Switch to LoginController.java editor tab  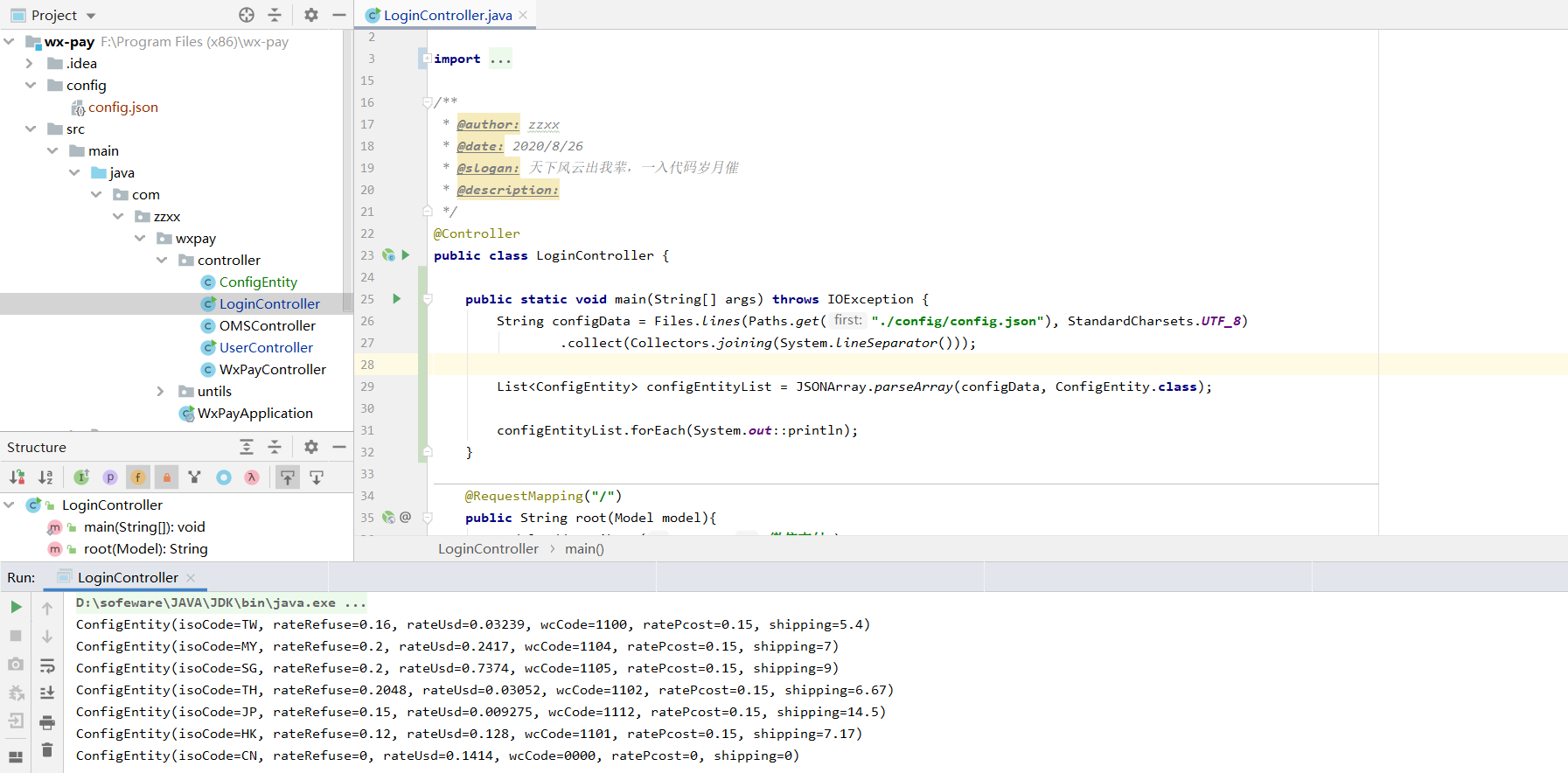point(447,15)
